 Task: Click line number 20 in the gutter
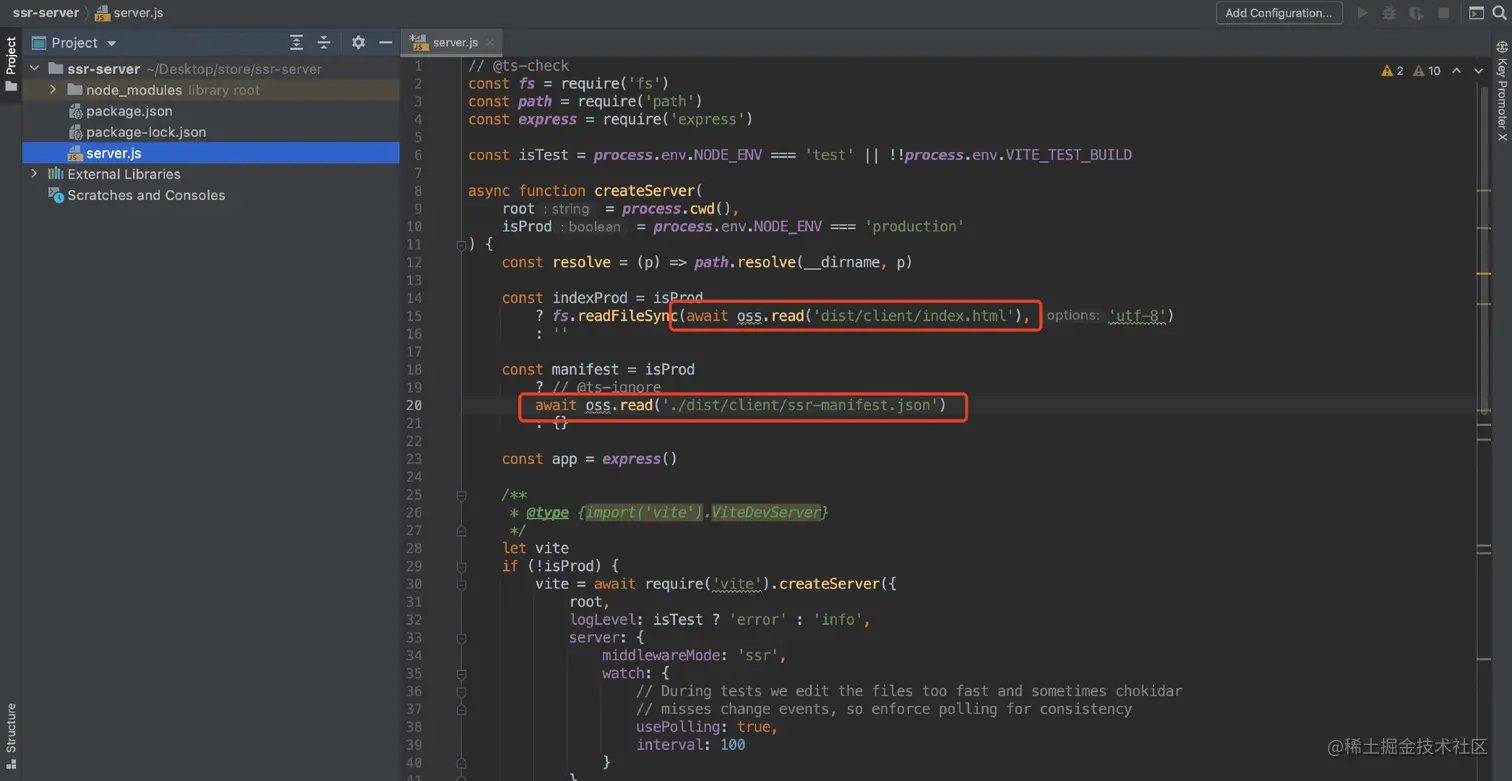414,405
